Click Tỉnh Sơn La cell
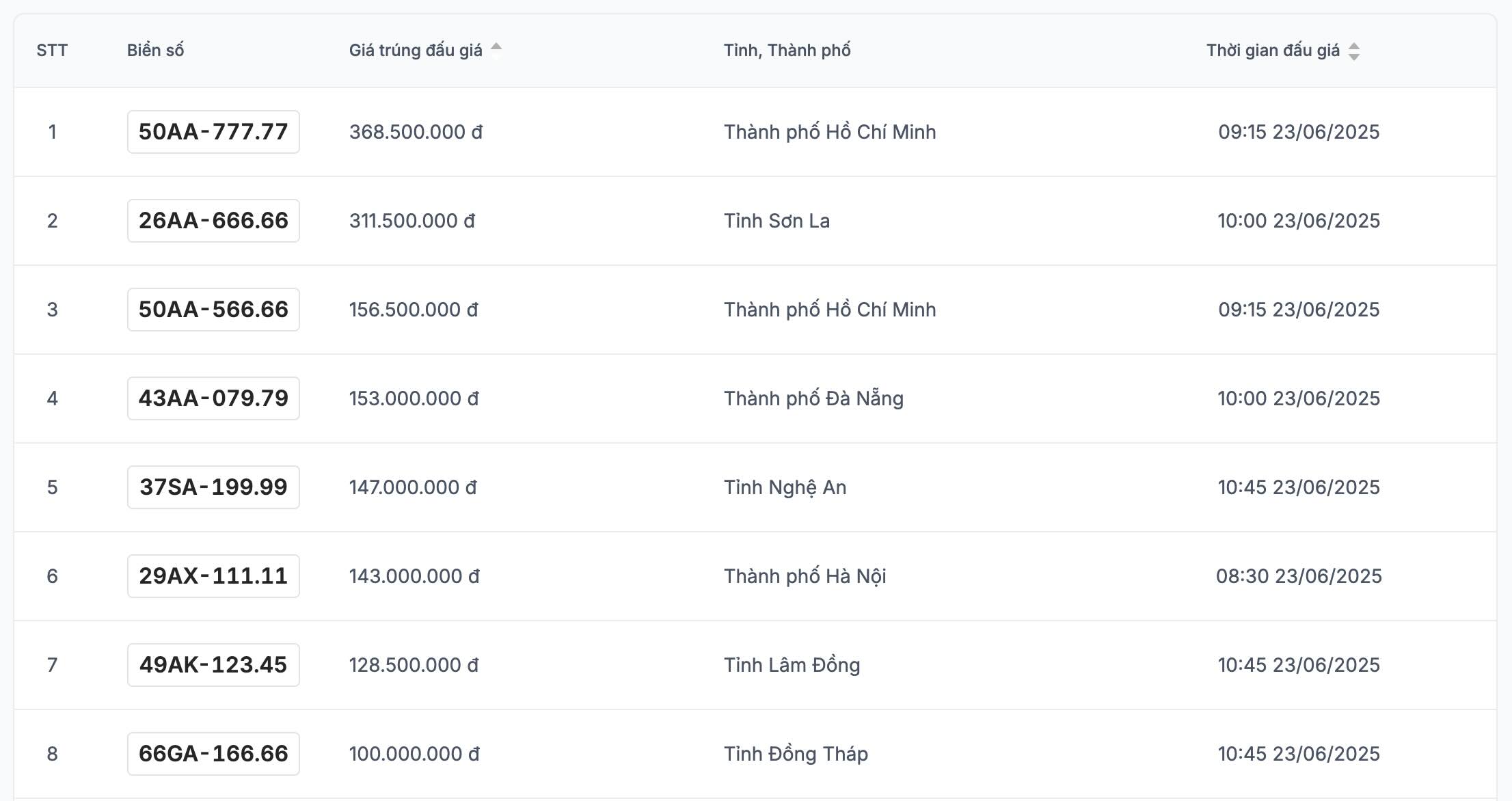The height and width of the screenshot is (801, 1512). [x=777, y=221]
